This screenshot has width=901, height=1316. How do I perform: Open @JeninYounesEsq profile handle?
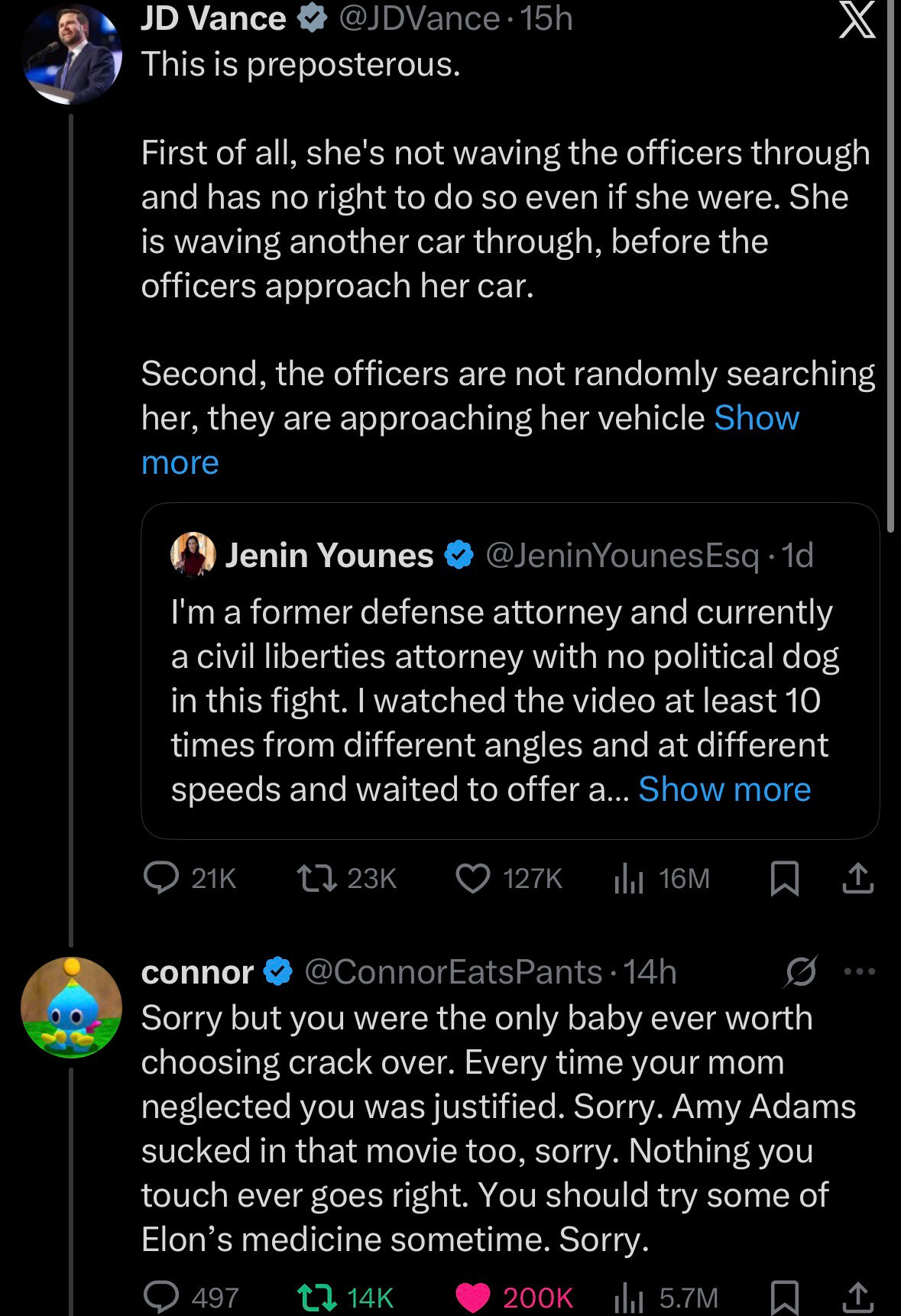click(622, 556)
